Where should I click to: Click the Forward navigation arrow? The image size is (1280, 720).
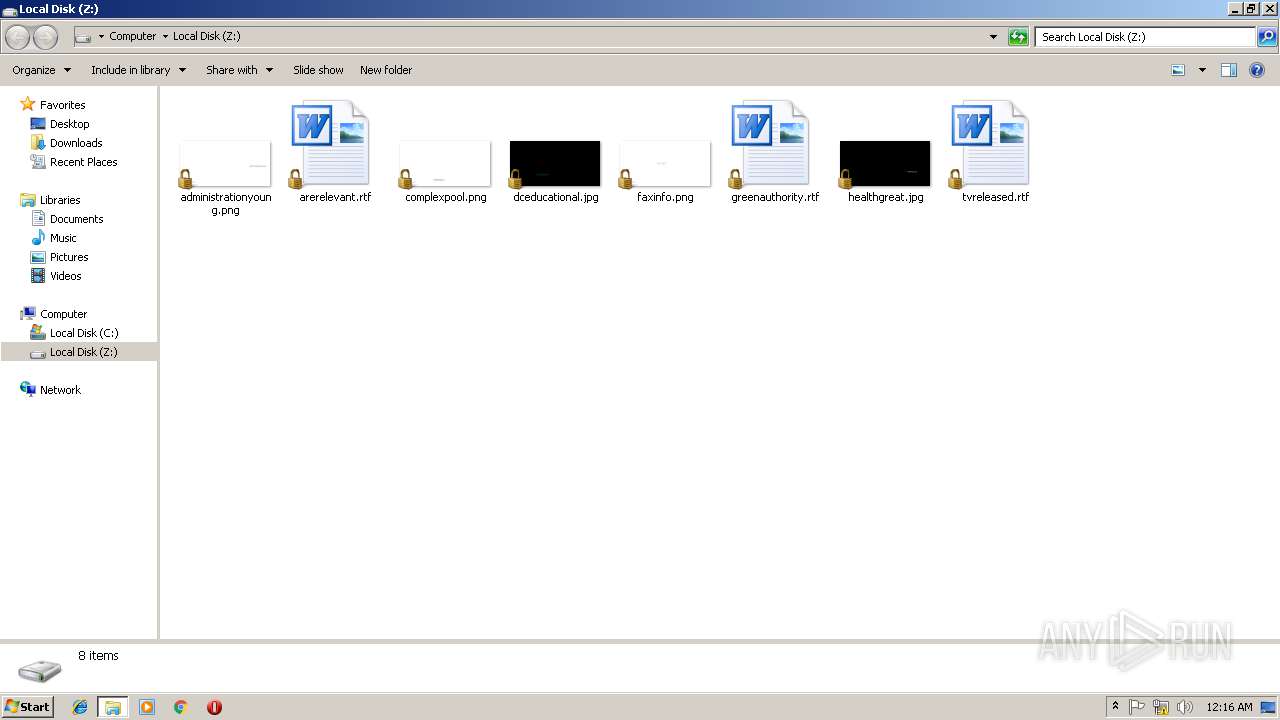tap(45, 37)
